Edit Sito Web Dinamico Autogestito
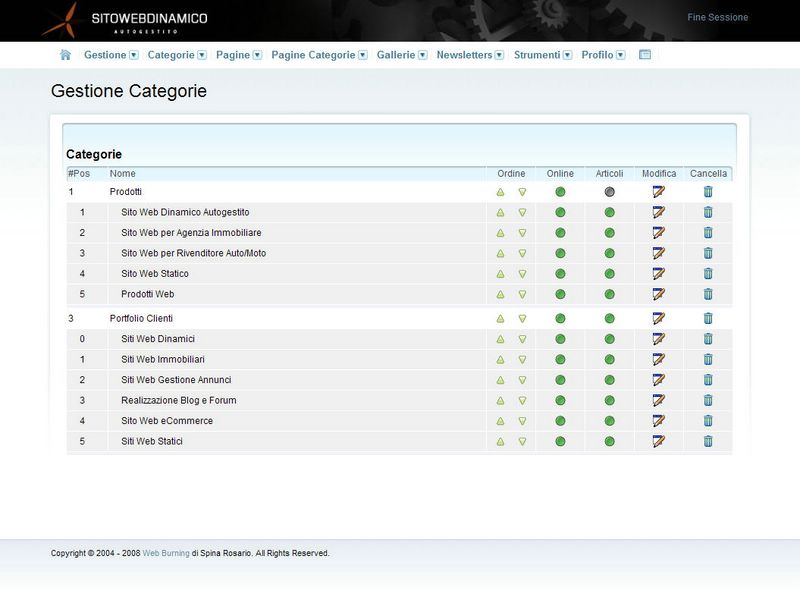The height and width of the screenshot is (600, 800). tap(659, 212)
